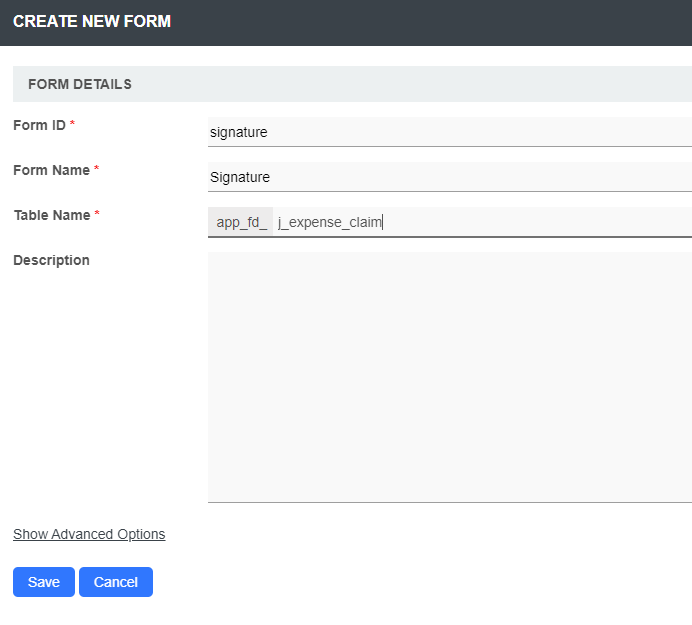Image resolution: width=692 pixels, height=625 pixels.
Task: Click the Description label
Action: tap(51, 260)
